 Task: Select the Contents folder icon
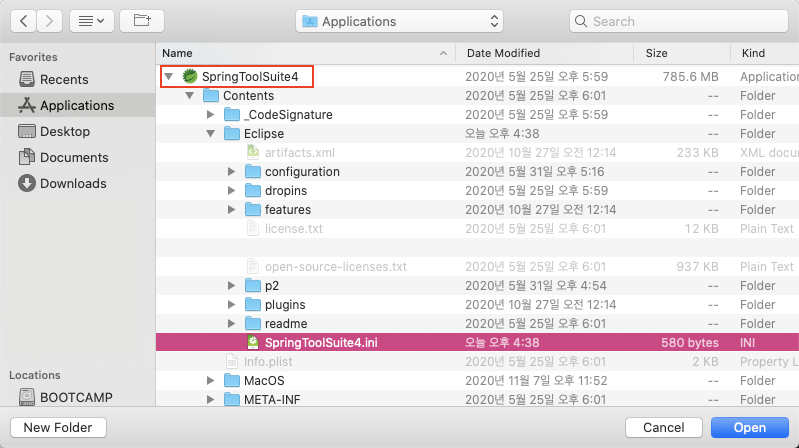[211, 96]
